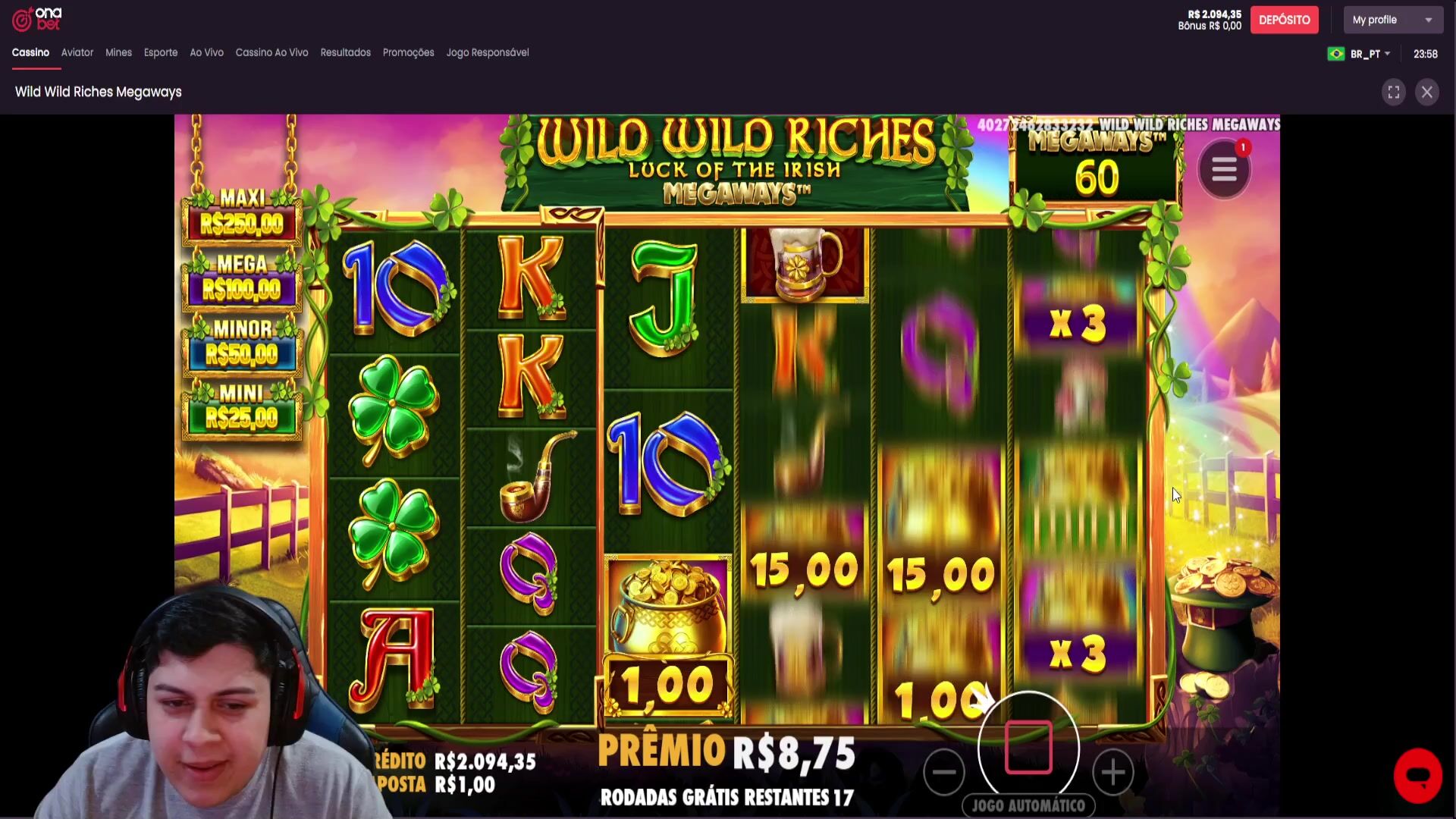Viewport: 1456px width, 819px height.
Task: Click the Onabet logo
Action: pyautogui.click(x=37, y=19)
